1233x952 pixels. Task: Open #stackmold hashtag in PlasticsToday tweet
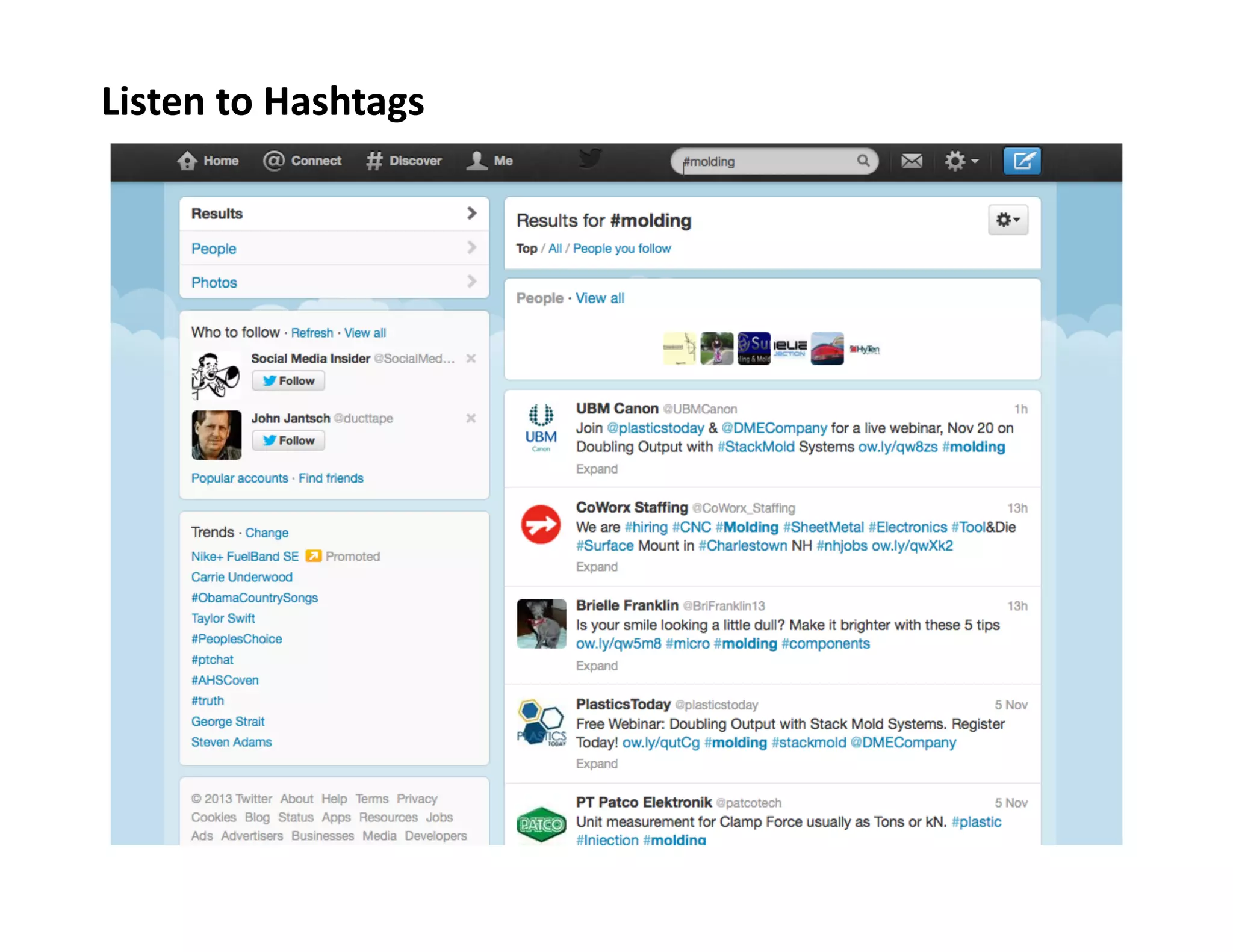[x=809, y=743]
